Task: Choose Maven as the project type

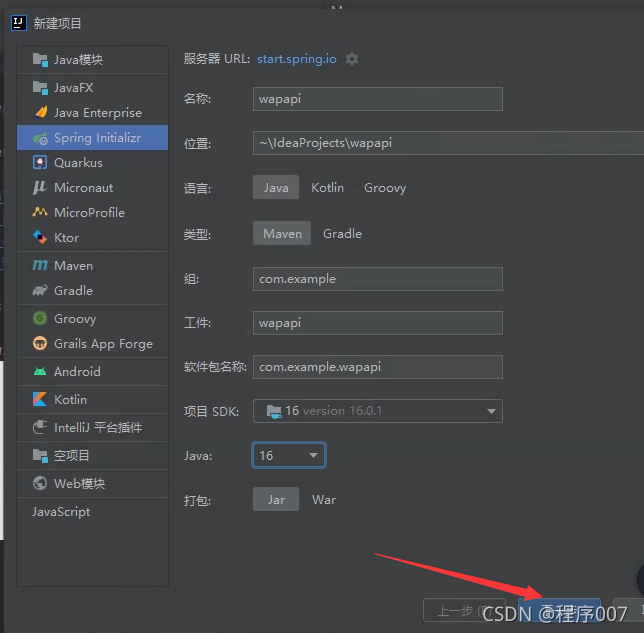Action: pos(282,234)
